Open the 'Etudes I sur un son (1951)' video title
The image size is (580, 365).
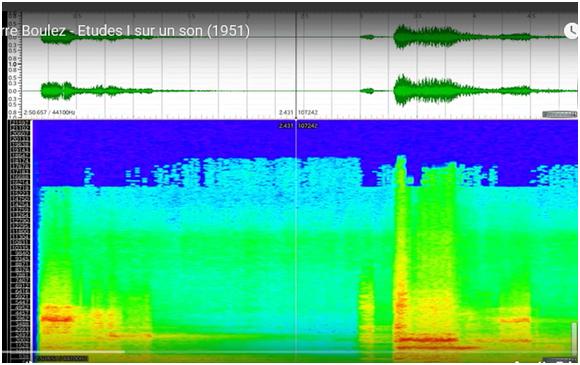pos(163,31)
